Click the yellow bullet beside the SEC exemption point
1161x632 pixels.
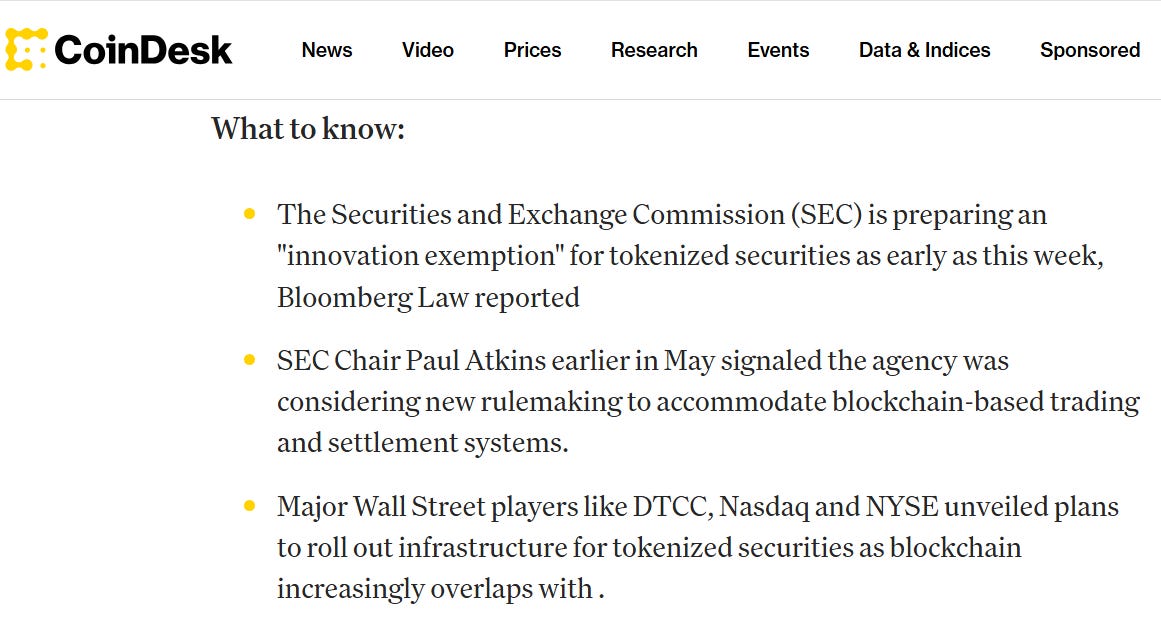pyautogui.click(x=250, y=214)
